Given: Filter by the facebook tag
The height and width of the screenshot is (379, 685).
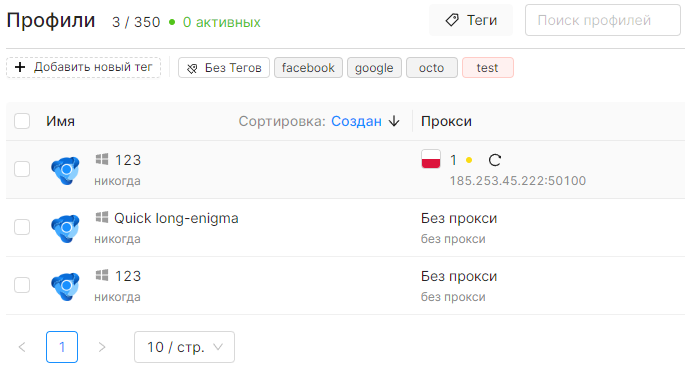Looking at the screenshot, I should [x=308, y=68].
